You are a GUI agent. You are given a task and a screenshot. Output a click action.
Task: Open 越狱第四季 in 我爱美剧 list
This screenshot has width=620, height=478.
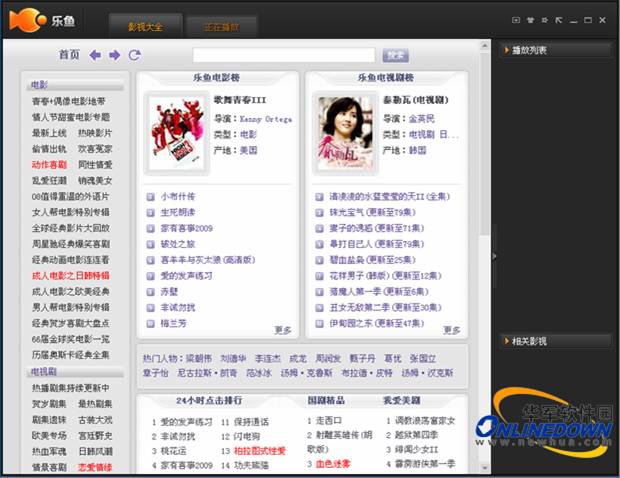416,435
